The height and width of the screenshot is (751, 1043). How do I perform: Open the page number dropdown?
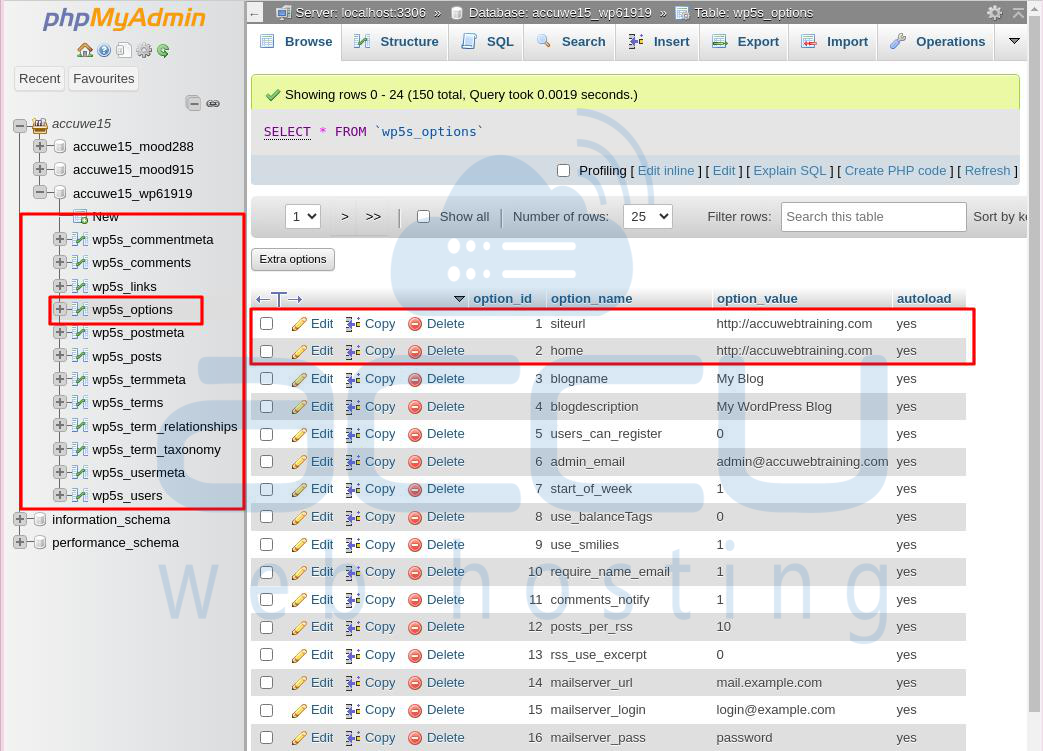pos(303,216)
